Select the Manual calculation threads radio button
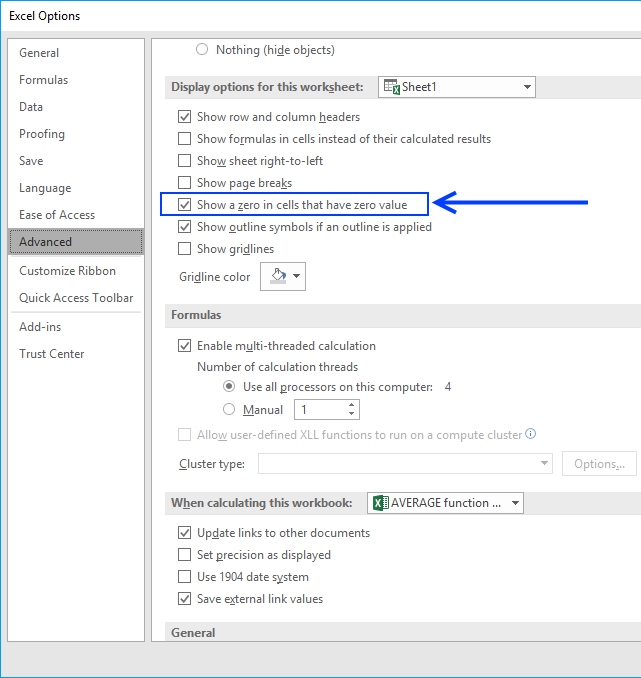This screenshot has width=641, height=678. tap(229, 410)
